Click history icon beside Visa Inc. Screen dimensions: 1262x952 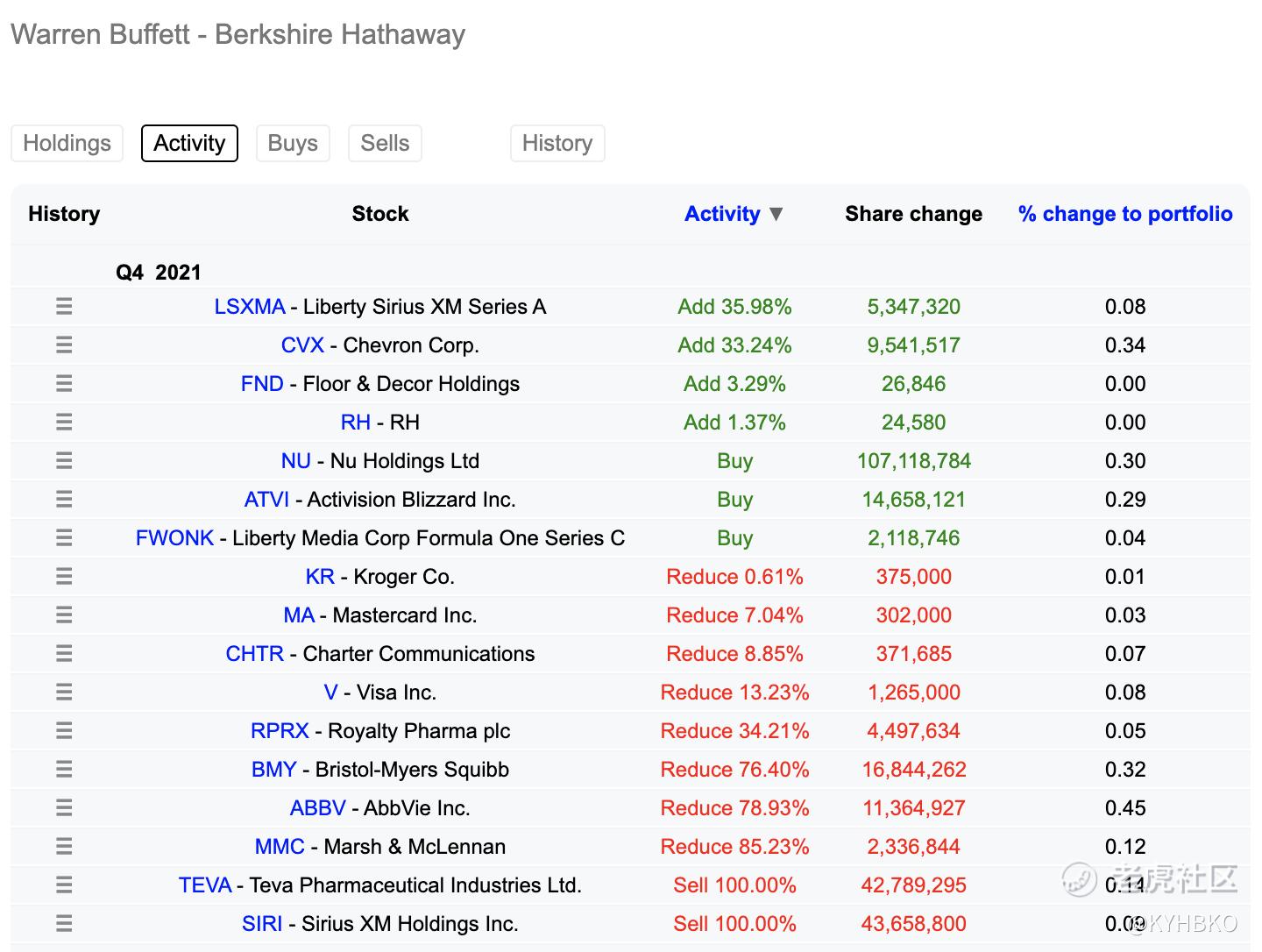tap(64, 693)
